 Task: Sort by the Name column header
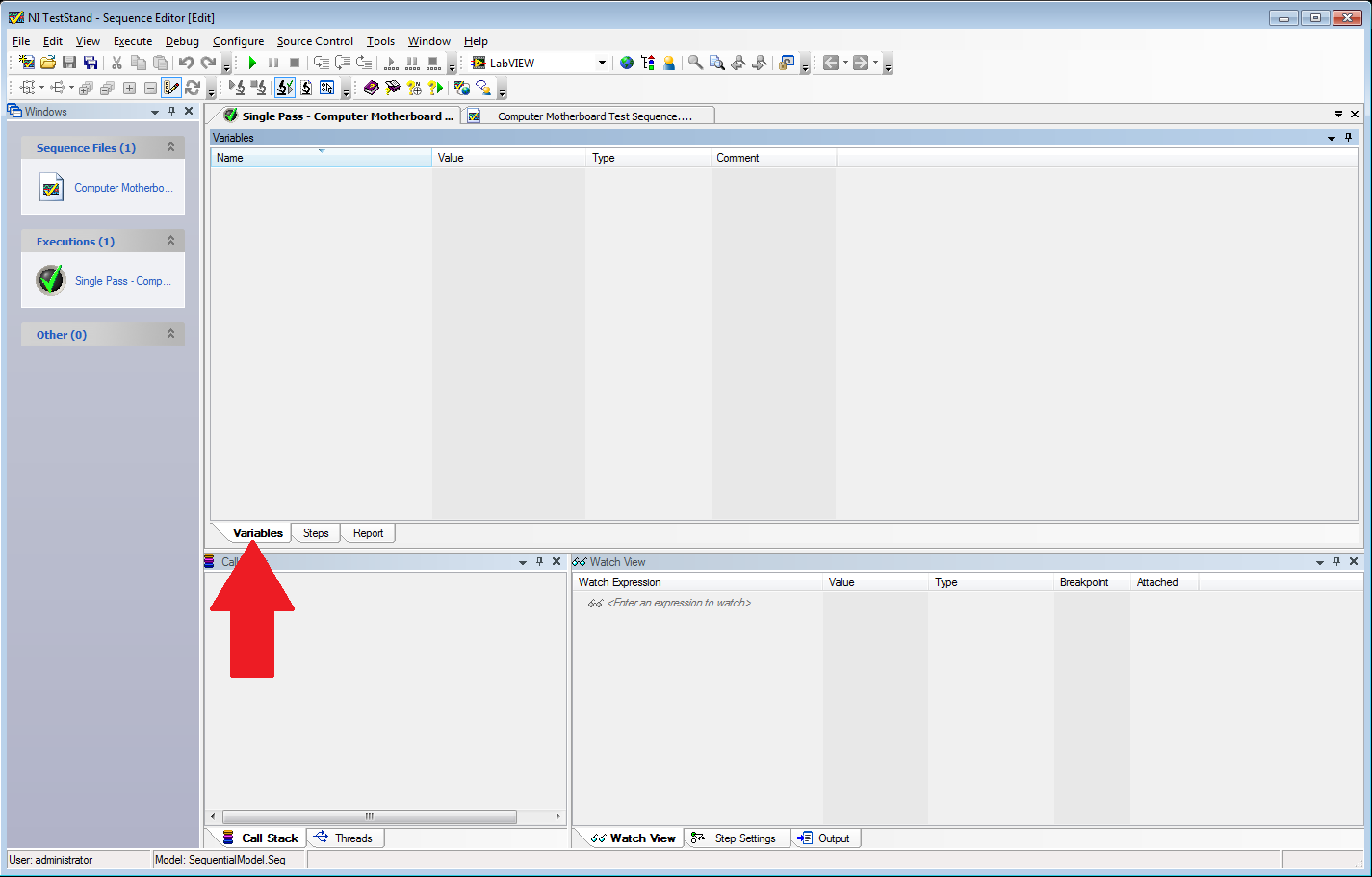coord(322,158)
